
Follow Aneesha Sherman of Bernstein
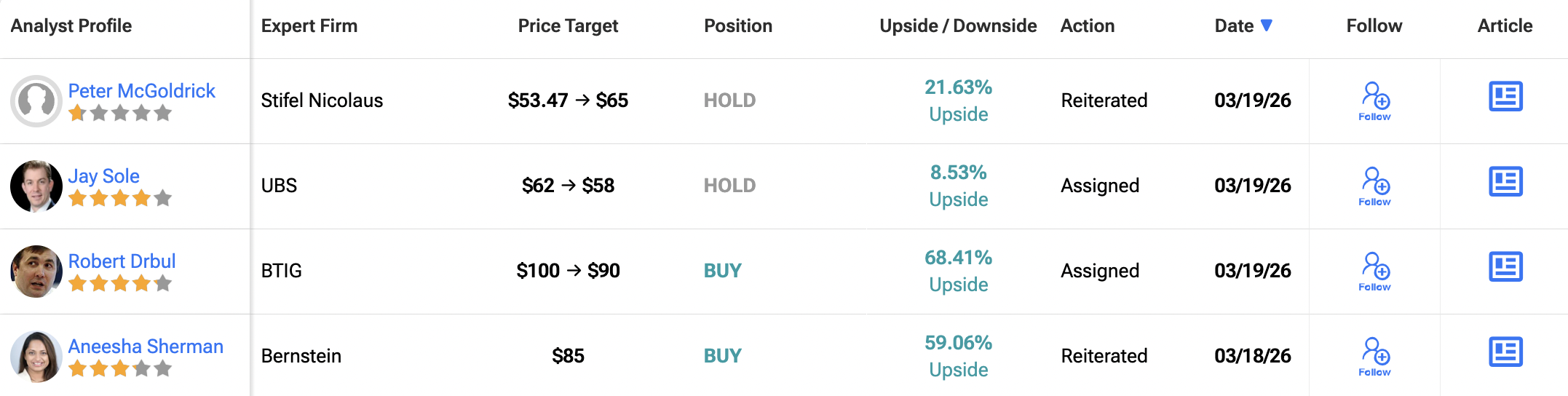(x=1374, y=356)
